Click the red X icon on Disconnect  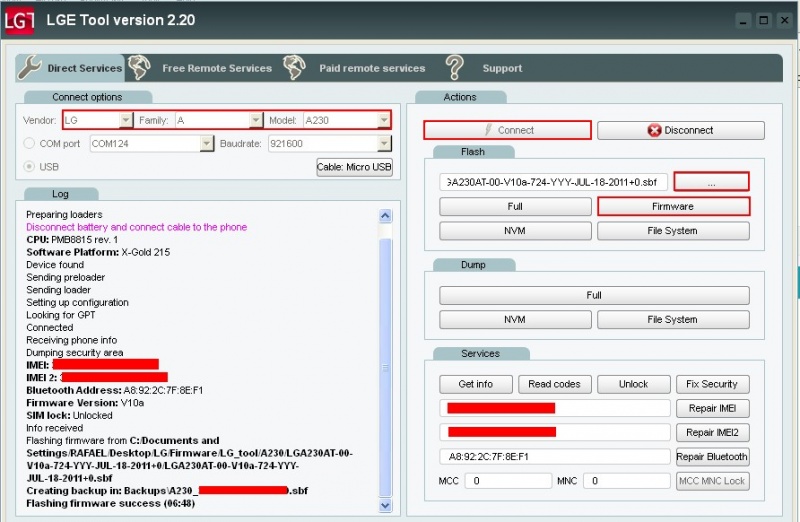(x=654, y=131)
